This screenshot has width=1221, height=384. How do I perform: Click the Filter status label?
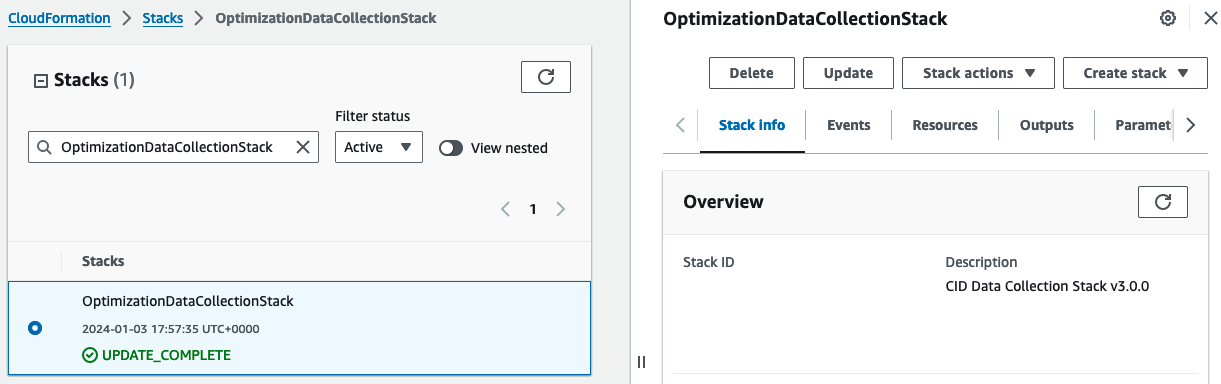(x=372, y=116)
